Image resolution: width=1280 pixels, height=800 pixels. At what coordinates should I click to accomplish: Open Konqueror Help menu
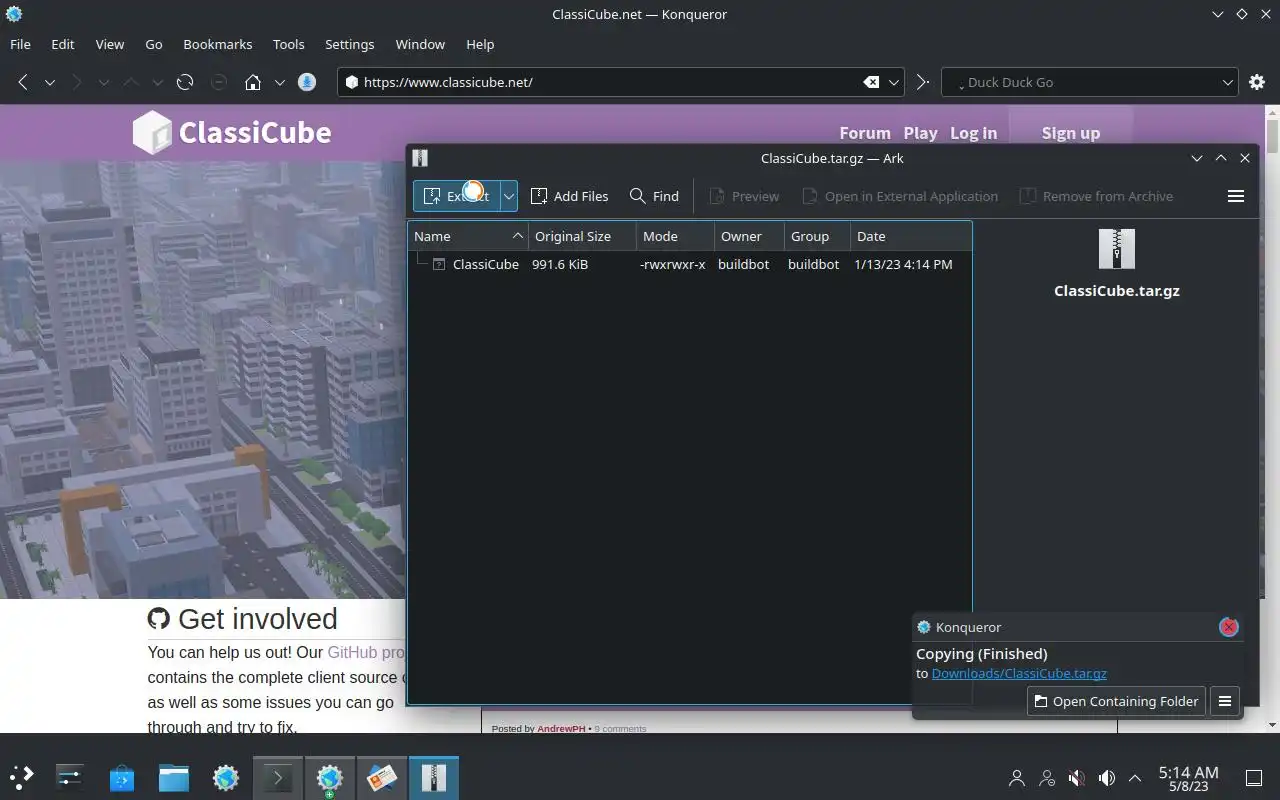480,44
